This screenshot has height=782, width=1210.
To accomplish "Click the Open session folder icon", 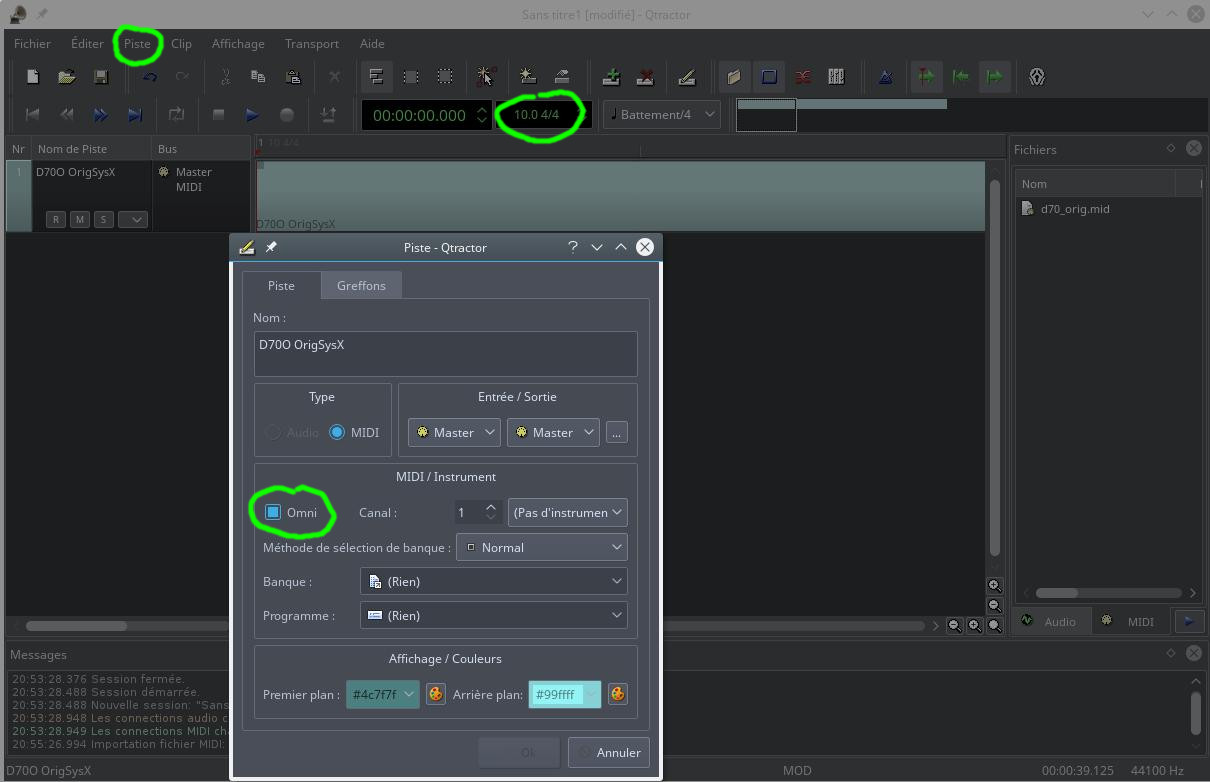I will click(x=66, y=77).
